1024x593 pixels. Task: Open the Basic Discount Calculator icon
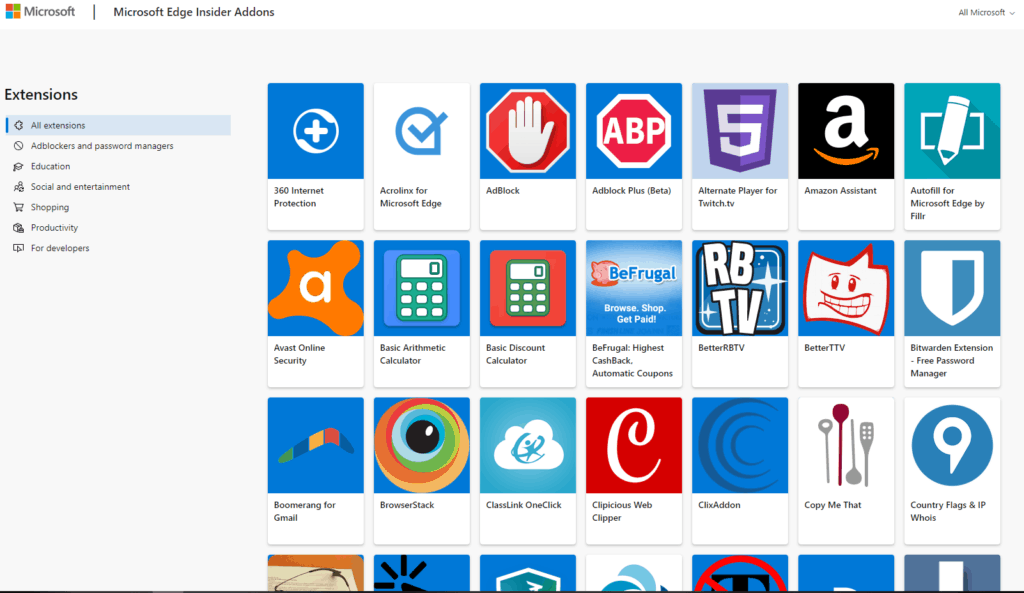click(x=528, y=288)
